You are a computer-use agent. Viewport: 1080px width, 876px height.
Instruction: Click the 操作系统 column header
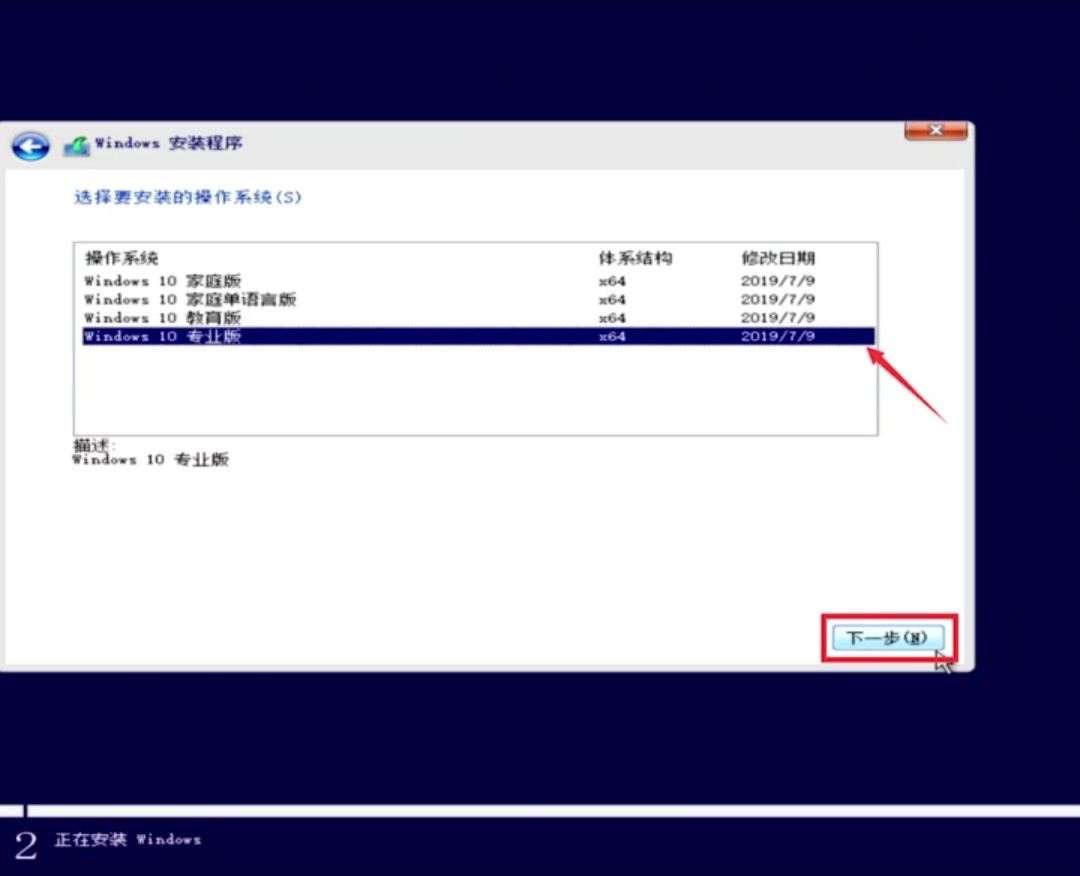122,258
